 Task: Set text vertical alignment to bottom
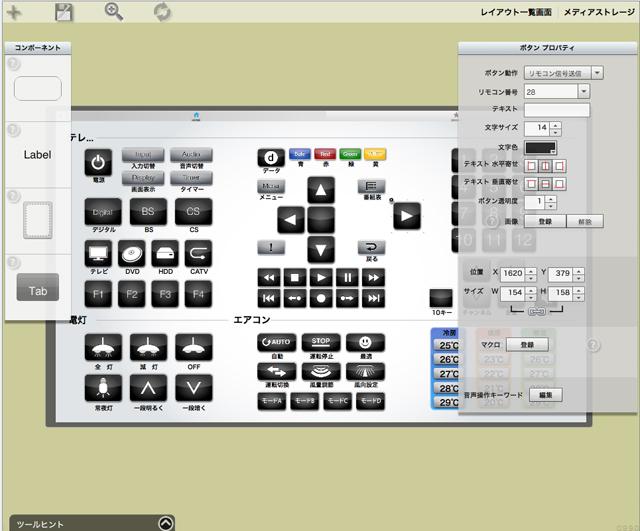click(x=560, y=184)
